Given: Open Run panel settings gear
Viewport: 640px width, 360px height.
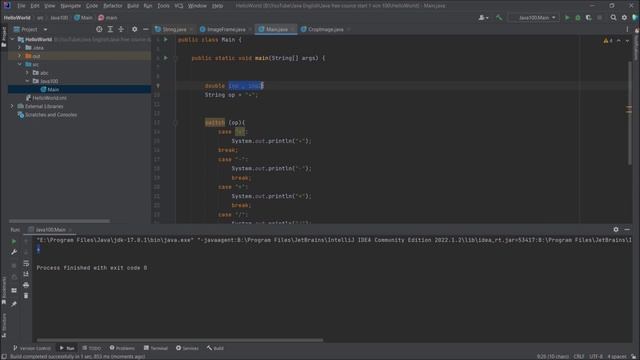Looking at the screenshot, I should tap(616, 230).
